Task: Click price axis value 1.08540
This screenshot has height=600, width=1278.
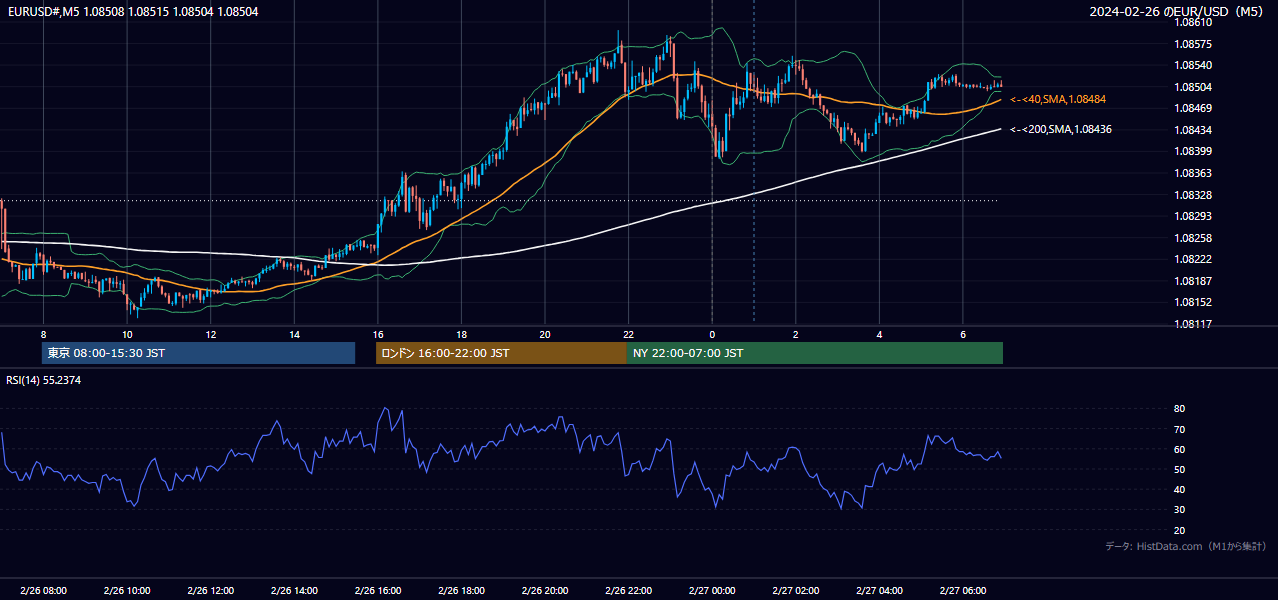Action: [x=1192, y=65]
